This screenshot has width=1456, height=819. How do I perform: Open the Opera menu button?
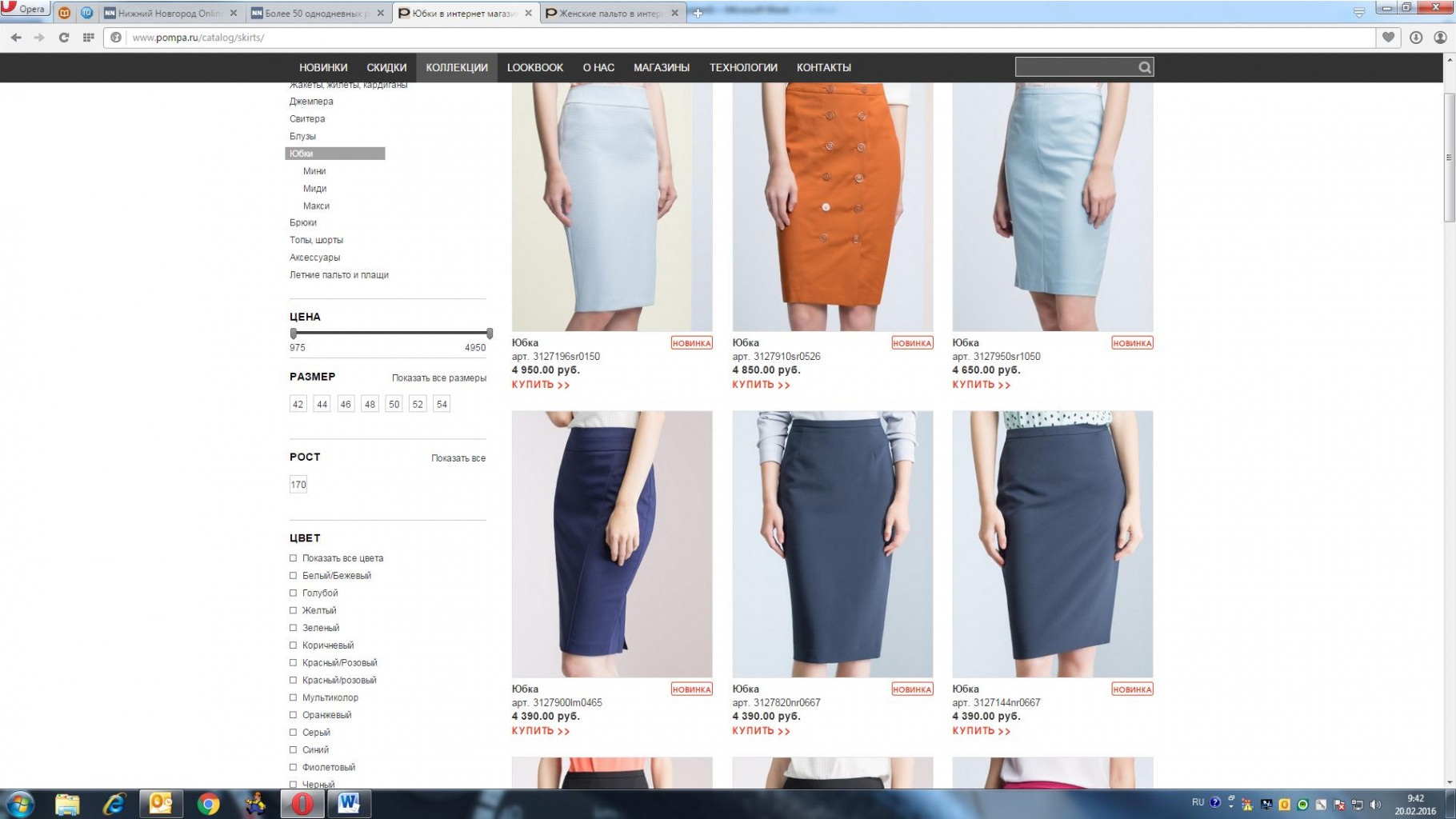coord(25,10)
